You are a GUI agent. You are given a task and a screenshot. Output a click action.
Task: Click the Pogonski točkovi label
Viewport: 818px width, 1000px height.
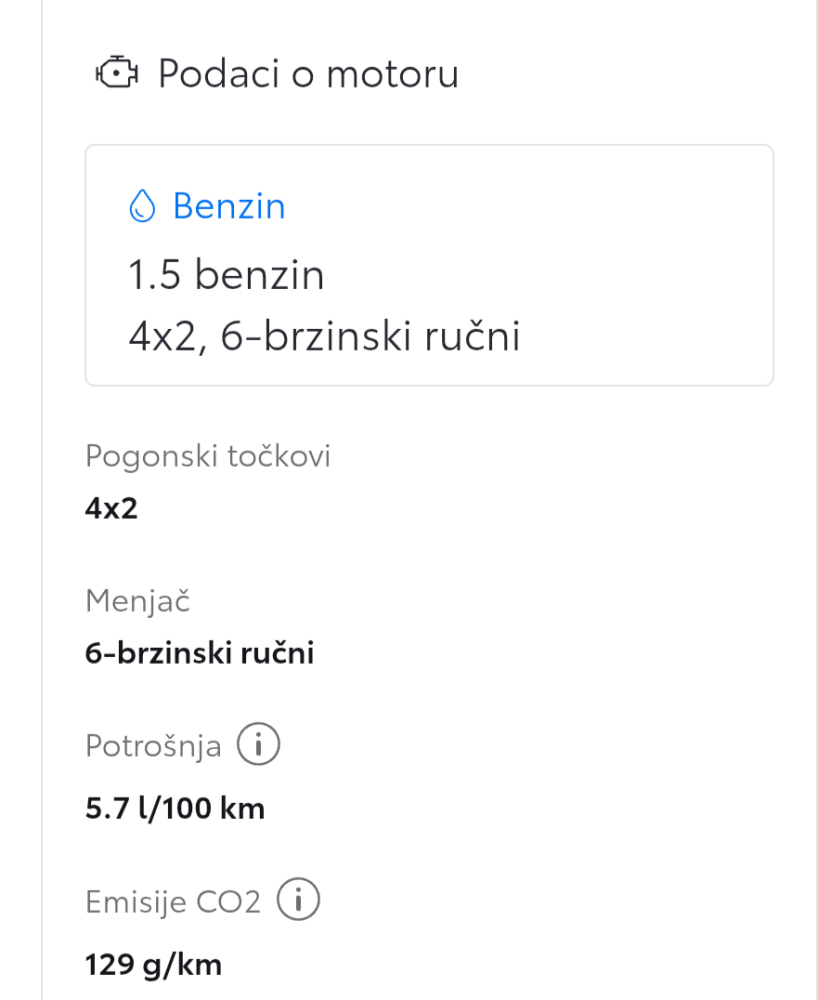pos(208,456)
